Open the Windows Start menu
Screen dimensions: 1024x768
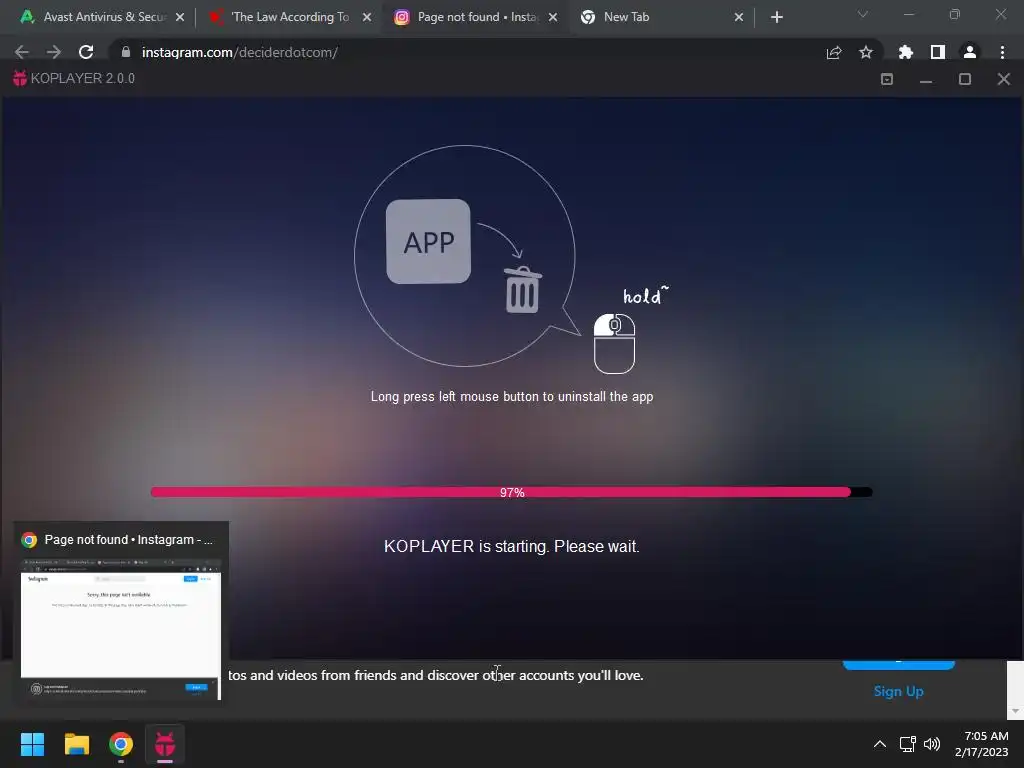pos(32,744)
